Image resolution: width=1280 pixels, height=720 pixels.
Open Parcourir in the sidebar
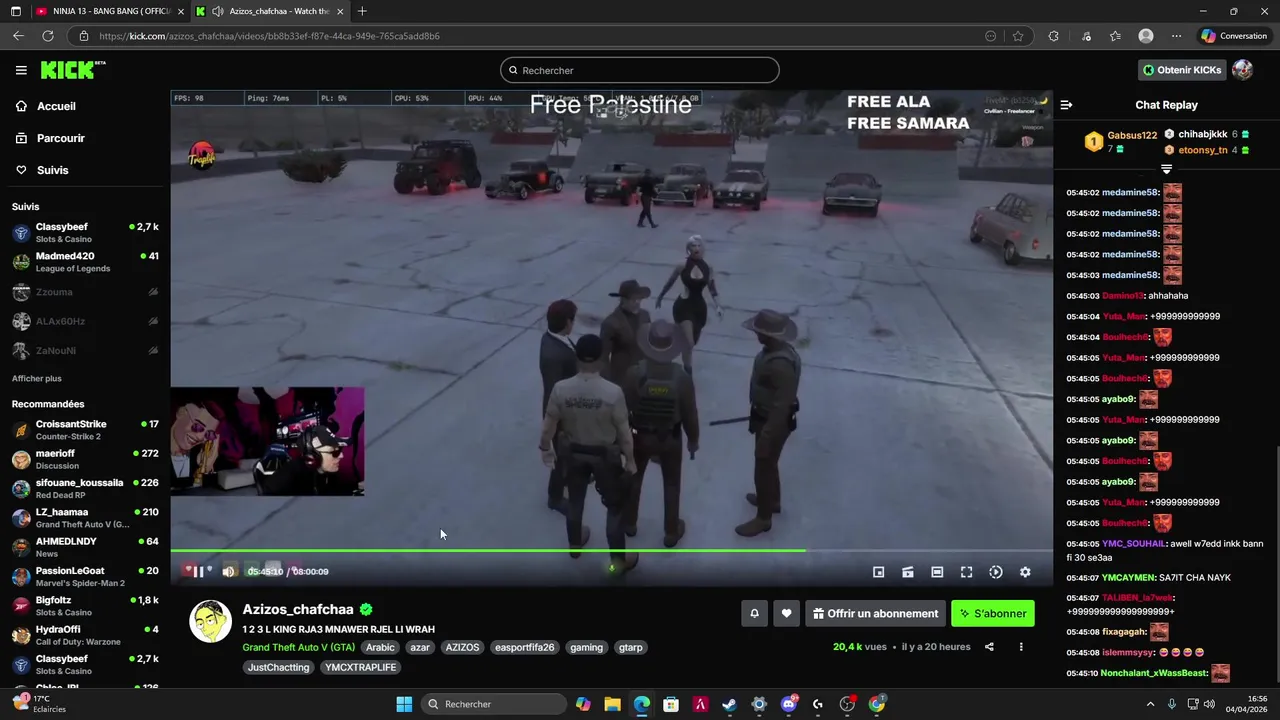tap(60, 138)
